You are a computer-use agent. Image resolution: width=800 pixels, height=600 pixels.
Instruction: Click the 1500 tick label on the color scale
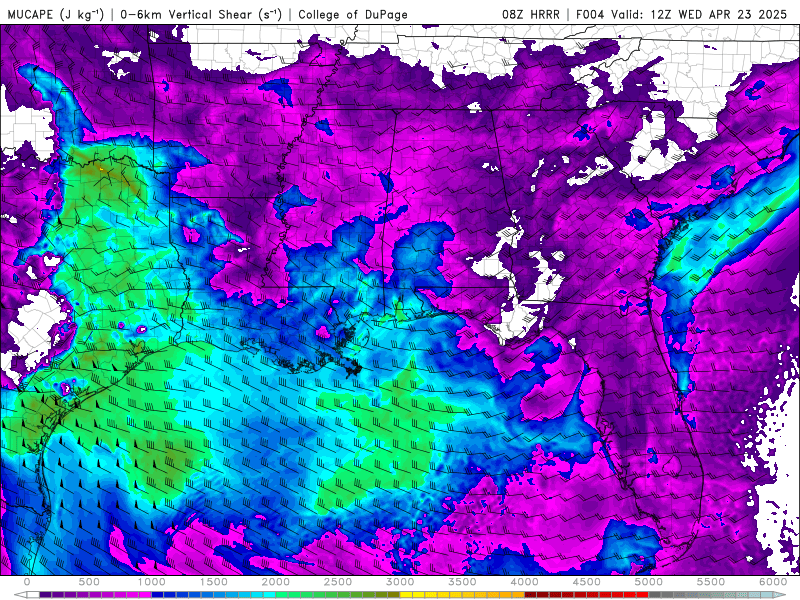(x=214, y=582)
